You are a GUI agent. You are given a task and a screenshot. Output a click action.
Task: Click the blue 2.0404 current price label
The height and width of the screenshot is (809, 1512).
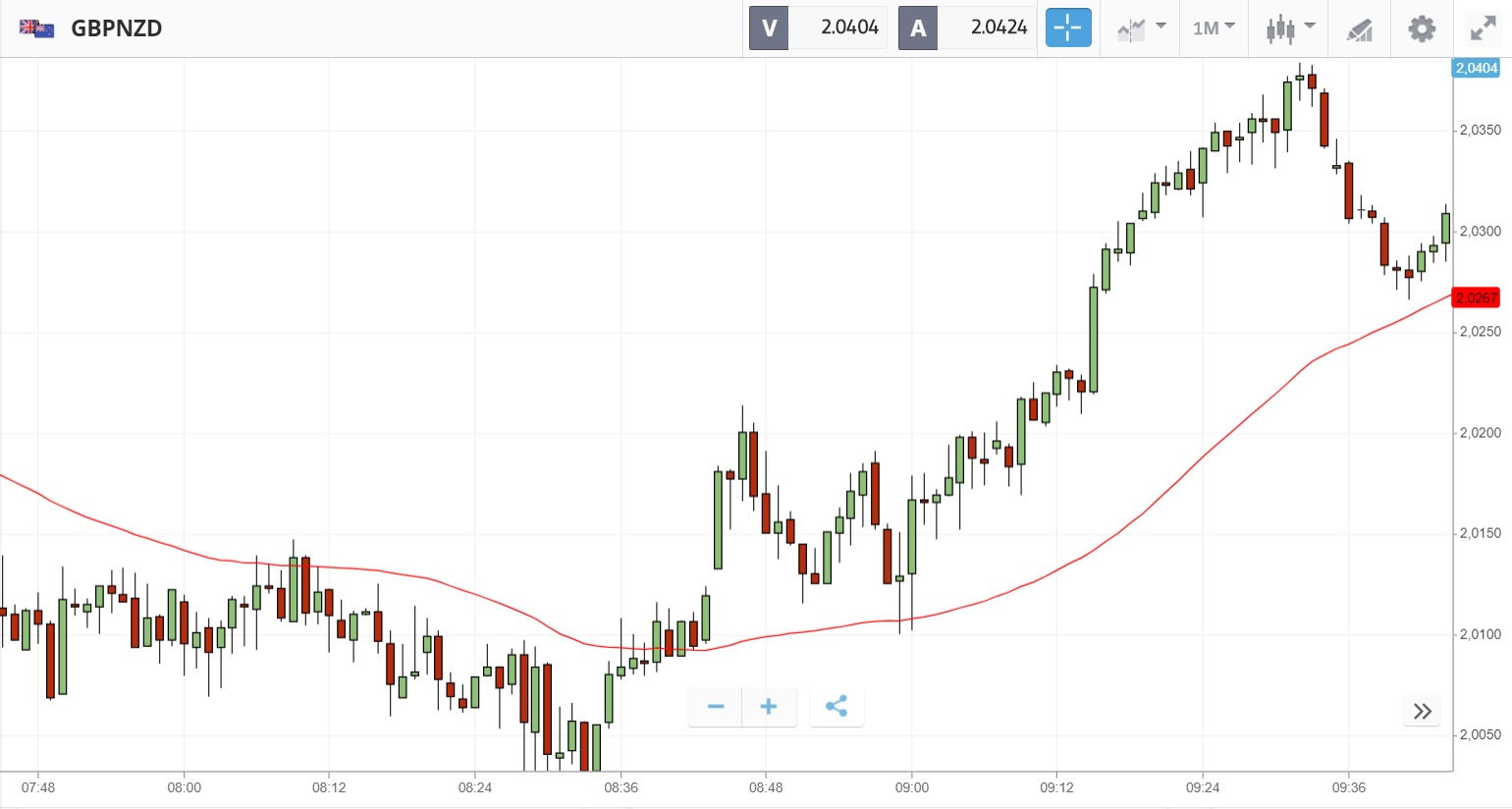point(1476,68)
